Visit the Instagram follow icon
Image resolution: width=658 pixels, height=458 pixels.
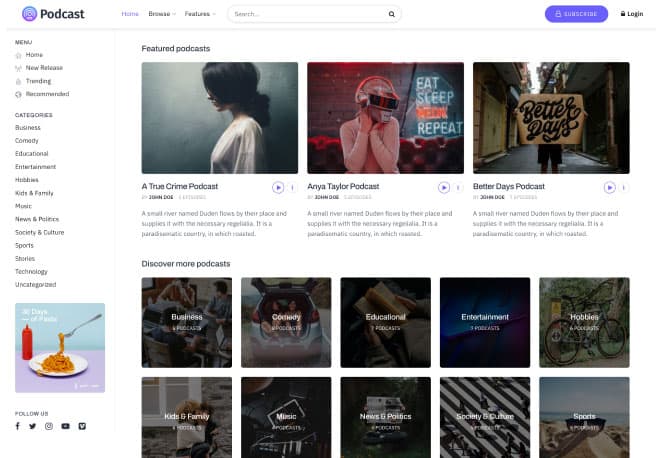[49, 426]
